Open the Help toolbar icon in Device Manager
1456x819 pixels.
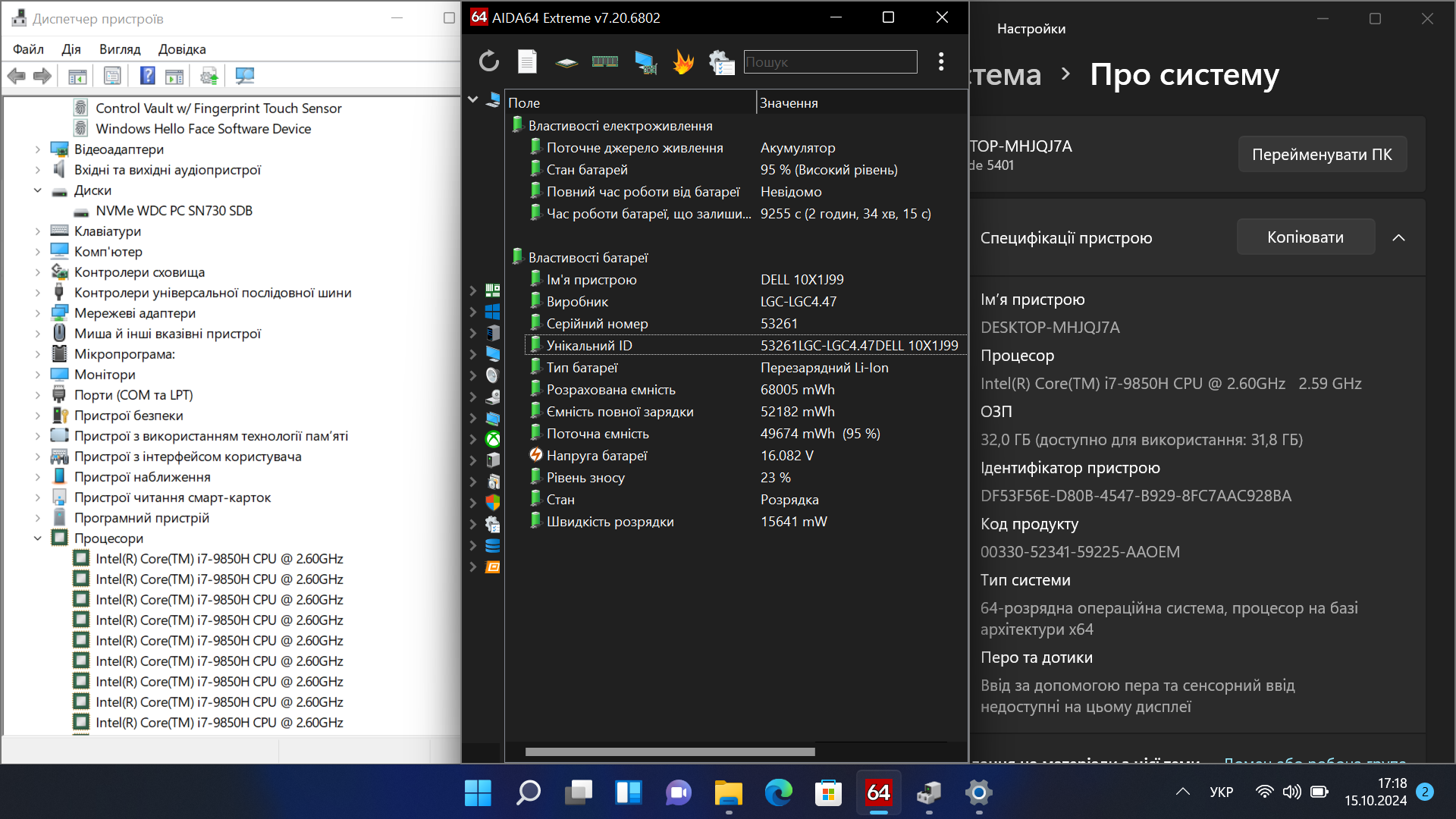pyautogui.click(x=148, y=76)
